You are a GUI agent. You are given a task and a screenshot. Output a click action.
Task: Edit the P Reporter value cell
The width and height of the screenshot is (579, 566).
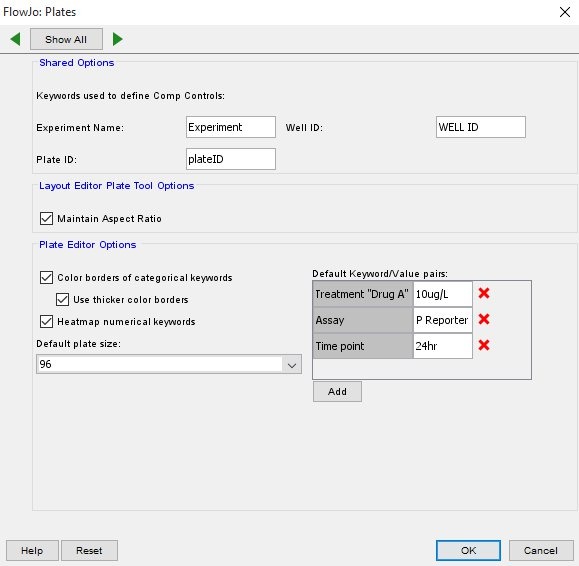443,320
